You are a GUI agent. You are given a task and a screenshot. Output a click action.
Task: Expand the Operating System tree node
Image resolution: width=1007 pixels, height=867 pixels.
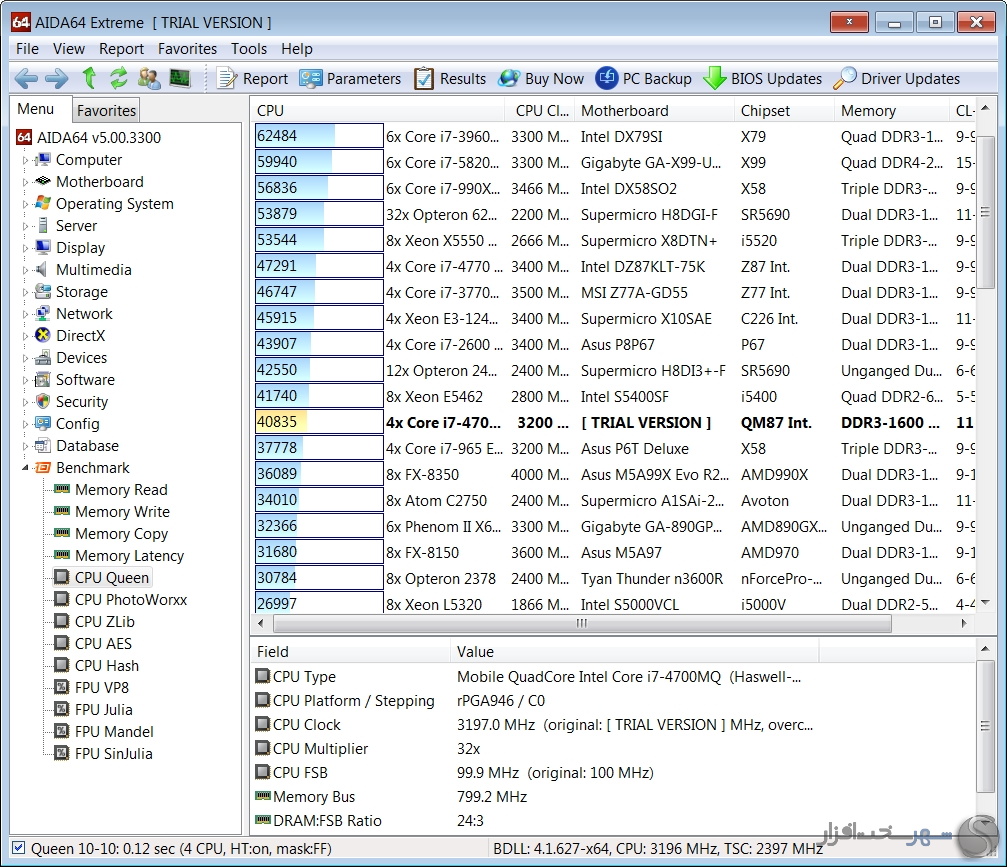click(x=25, y=204)
